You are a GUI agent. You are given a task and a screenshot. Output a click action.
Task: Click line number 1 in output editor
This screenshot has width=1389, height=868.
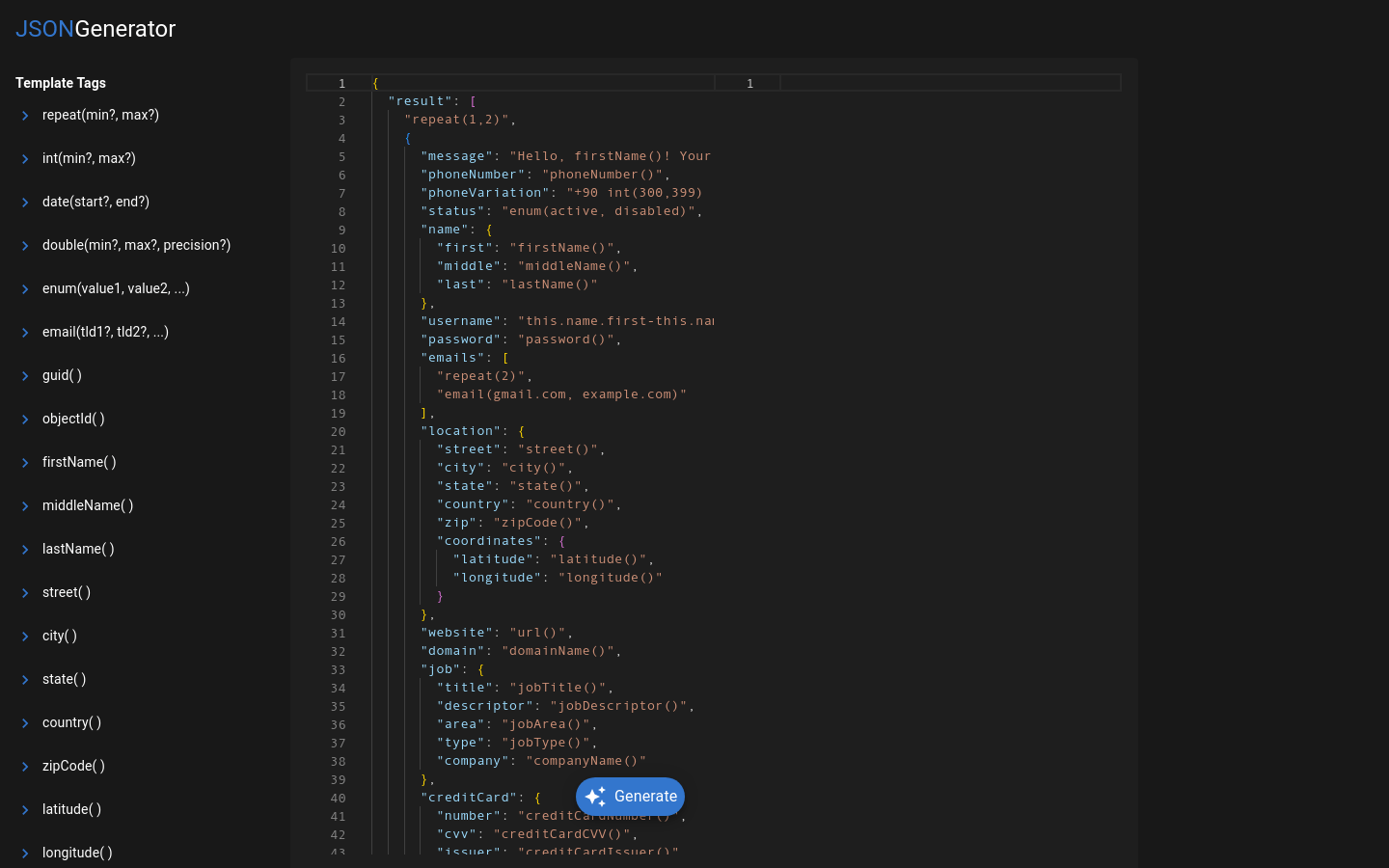[749, 84]
